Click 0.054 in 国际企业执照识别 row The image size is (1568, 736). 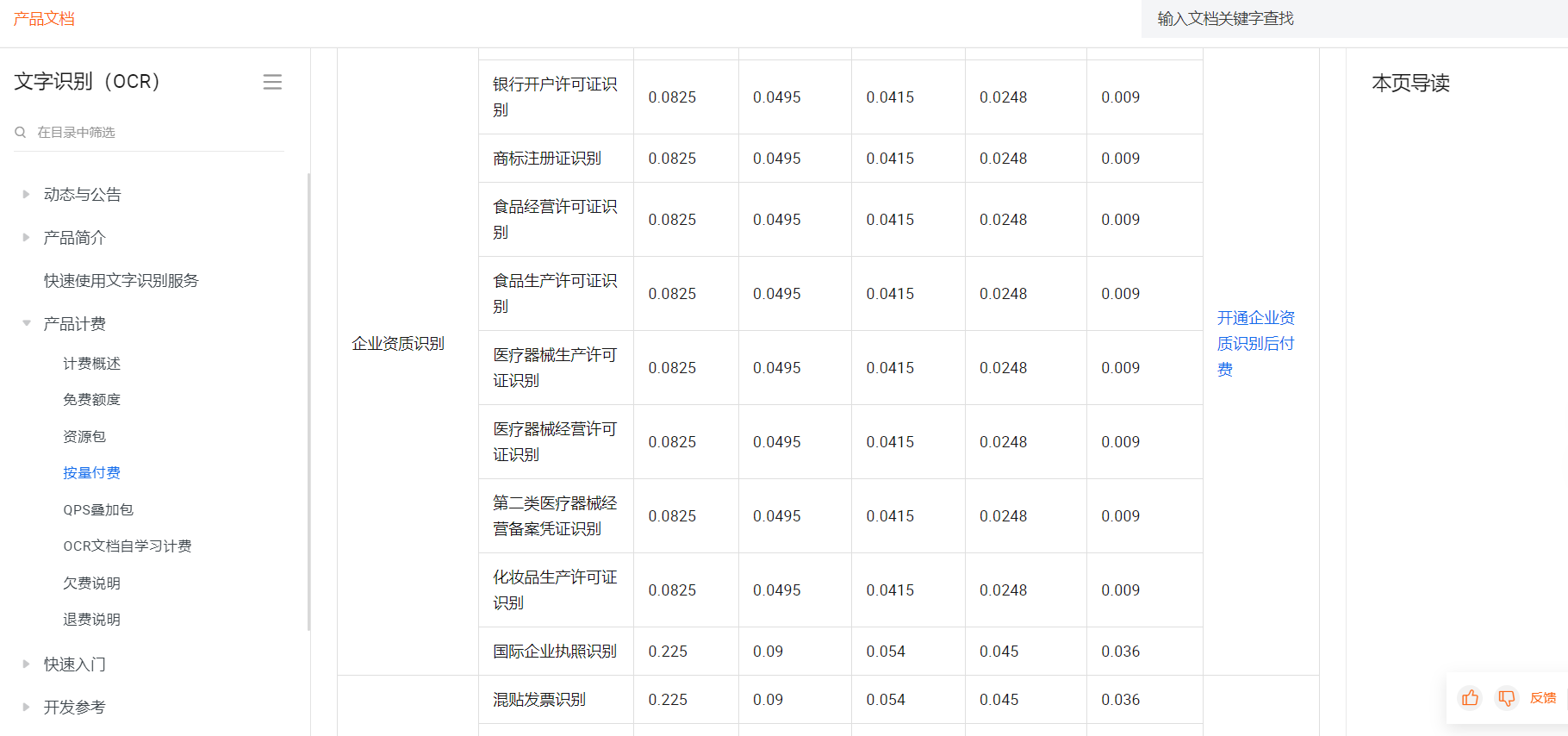[x=886, y=652]
